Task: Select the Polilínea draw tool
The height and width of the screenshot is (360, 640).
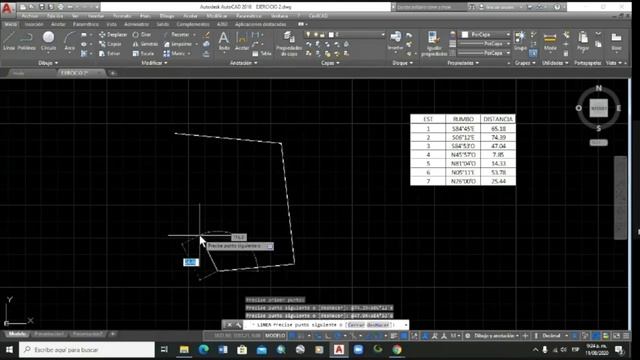Action: tap(27, 41)
